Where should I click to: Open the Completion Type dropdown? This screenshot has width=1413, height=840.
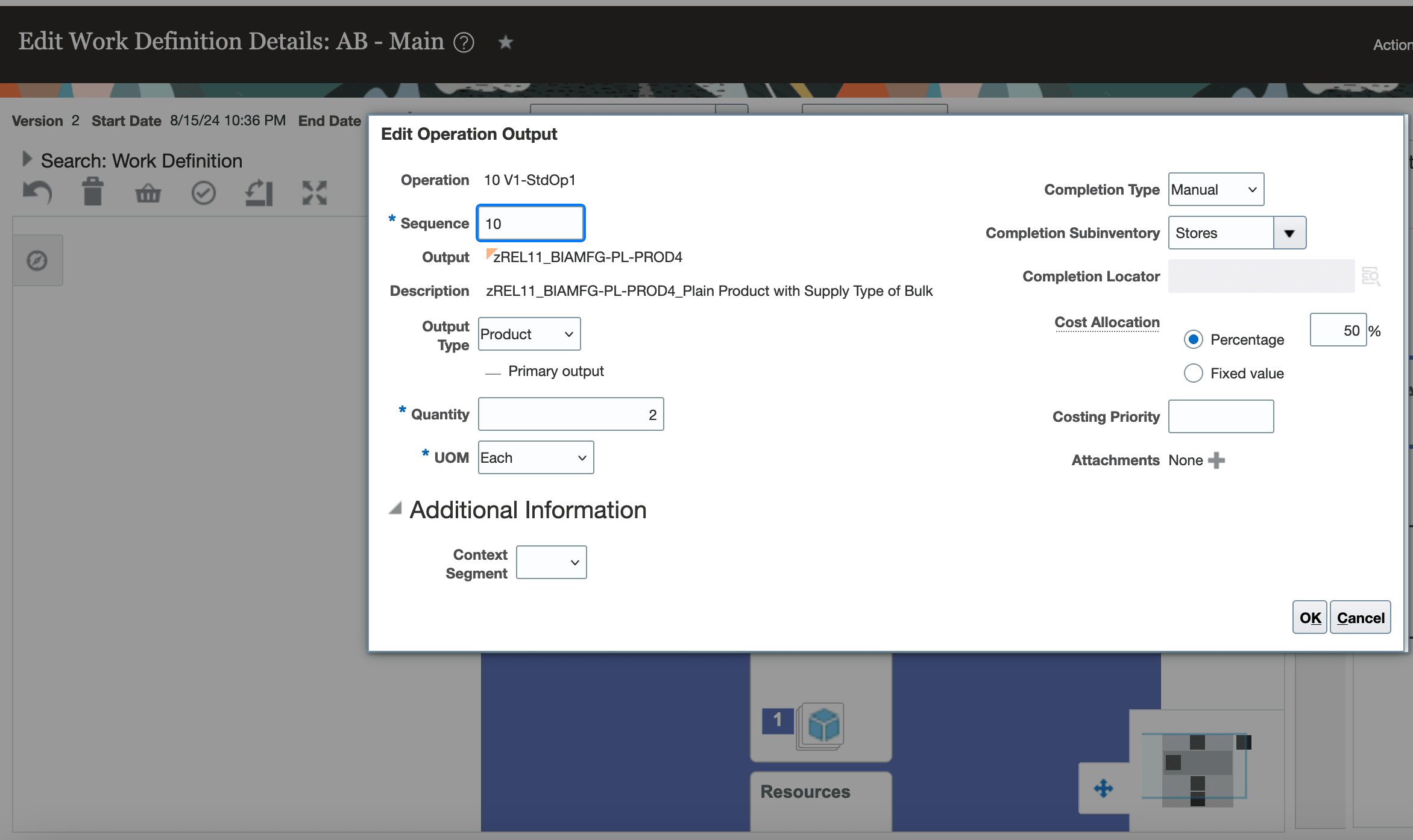[1215, 190]
